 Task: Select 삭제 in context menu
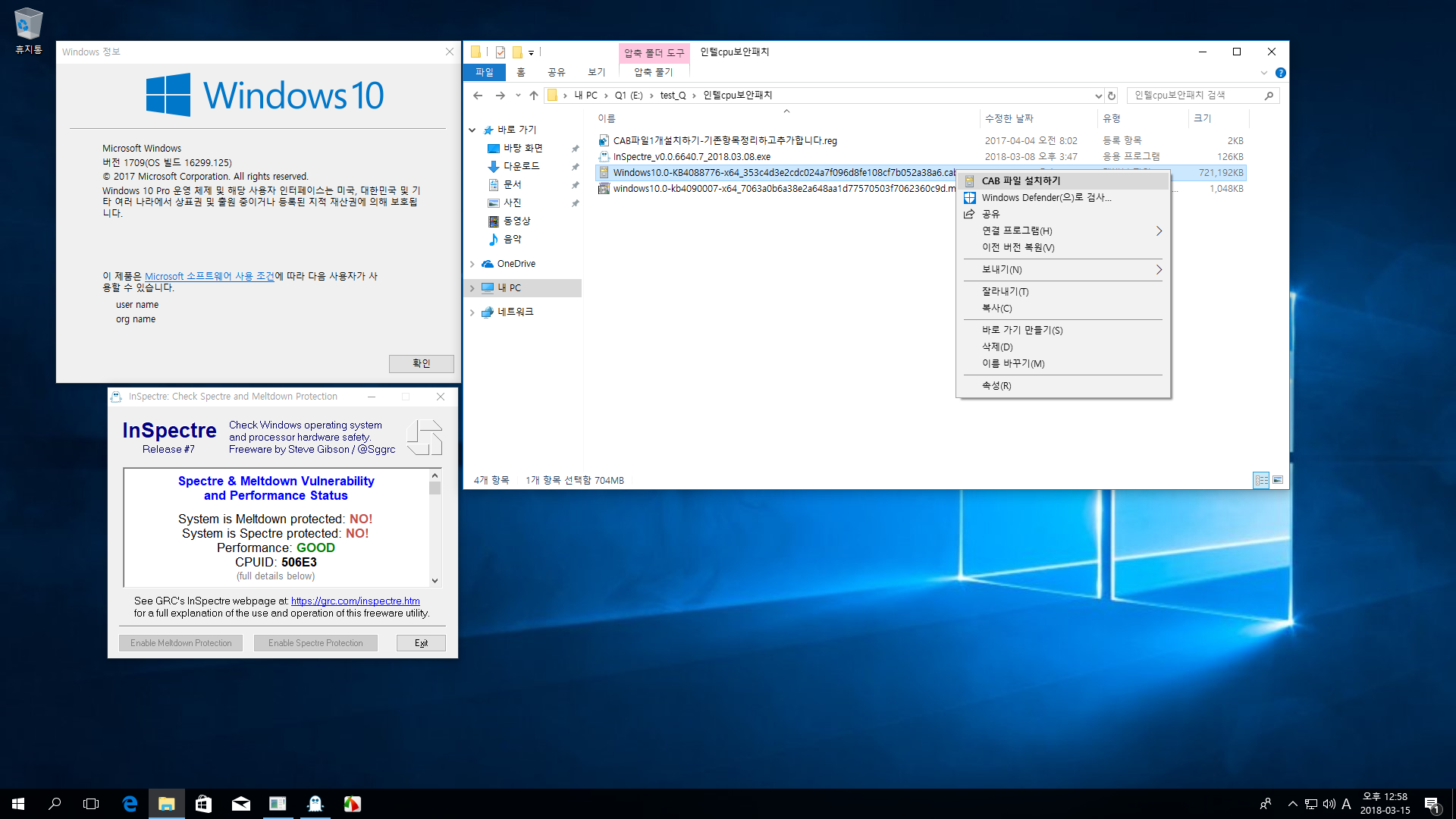click(x=1063, y=347)
